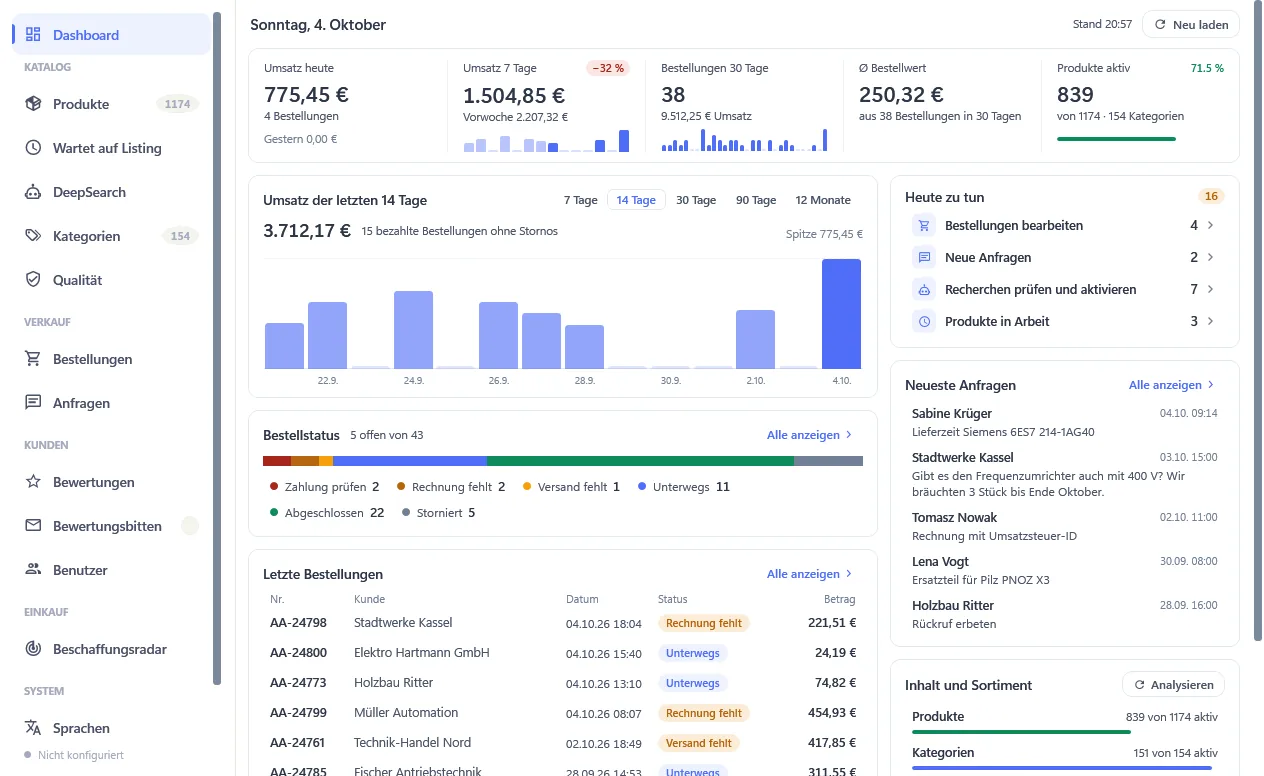Click the Produkte box icon in sidebar

tap(33, 104)
